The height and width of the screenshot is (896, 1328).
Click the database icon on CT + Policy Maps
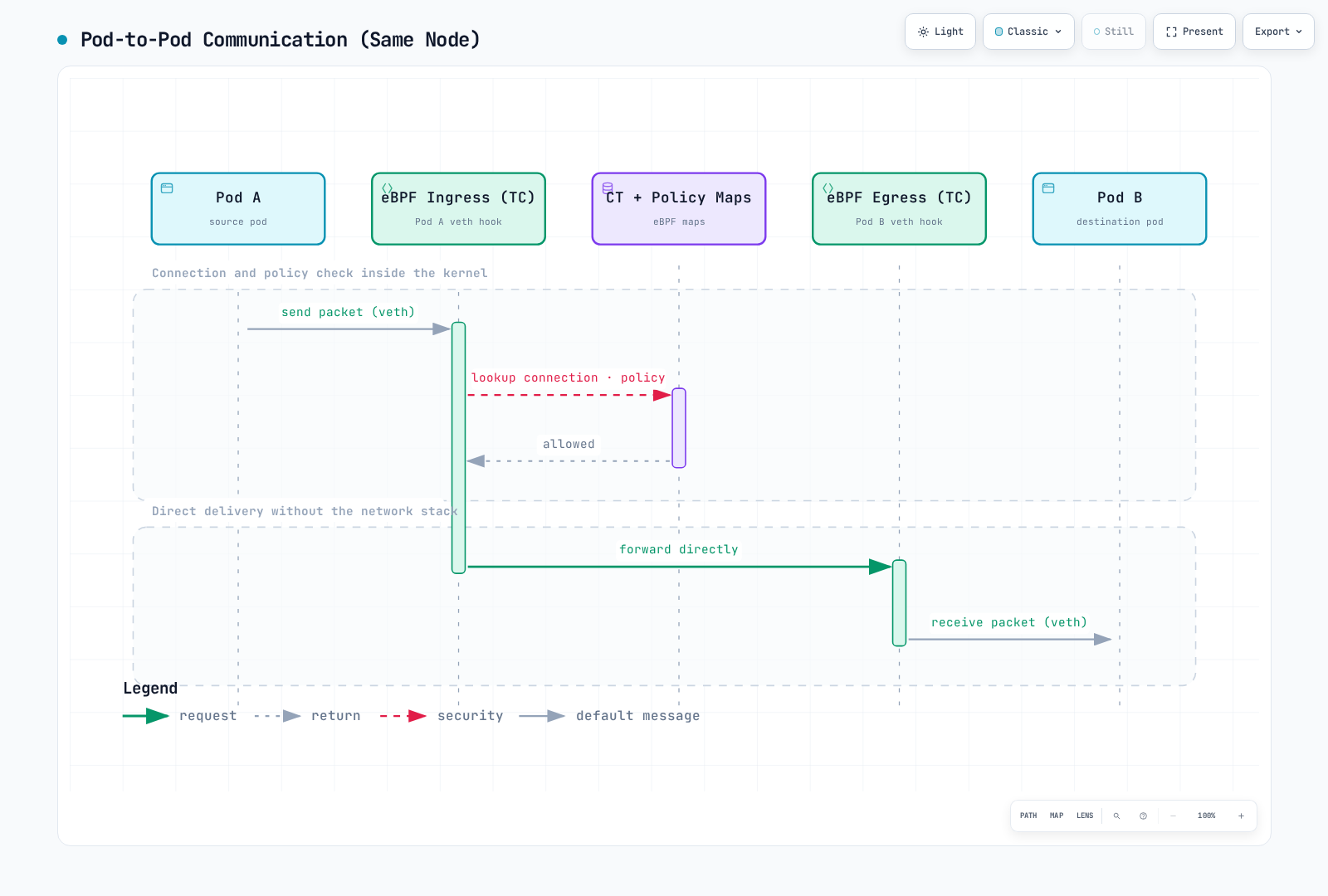(x=608, y=188)
